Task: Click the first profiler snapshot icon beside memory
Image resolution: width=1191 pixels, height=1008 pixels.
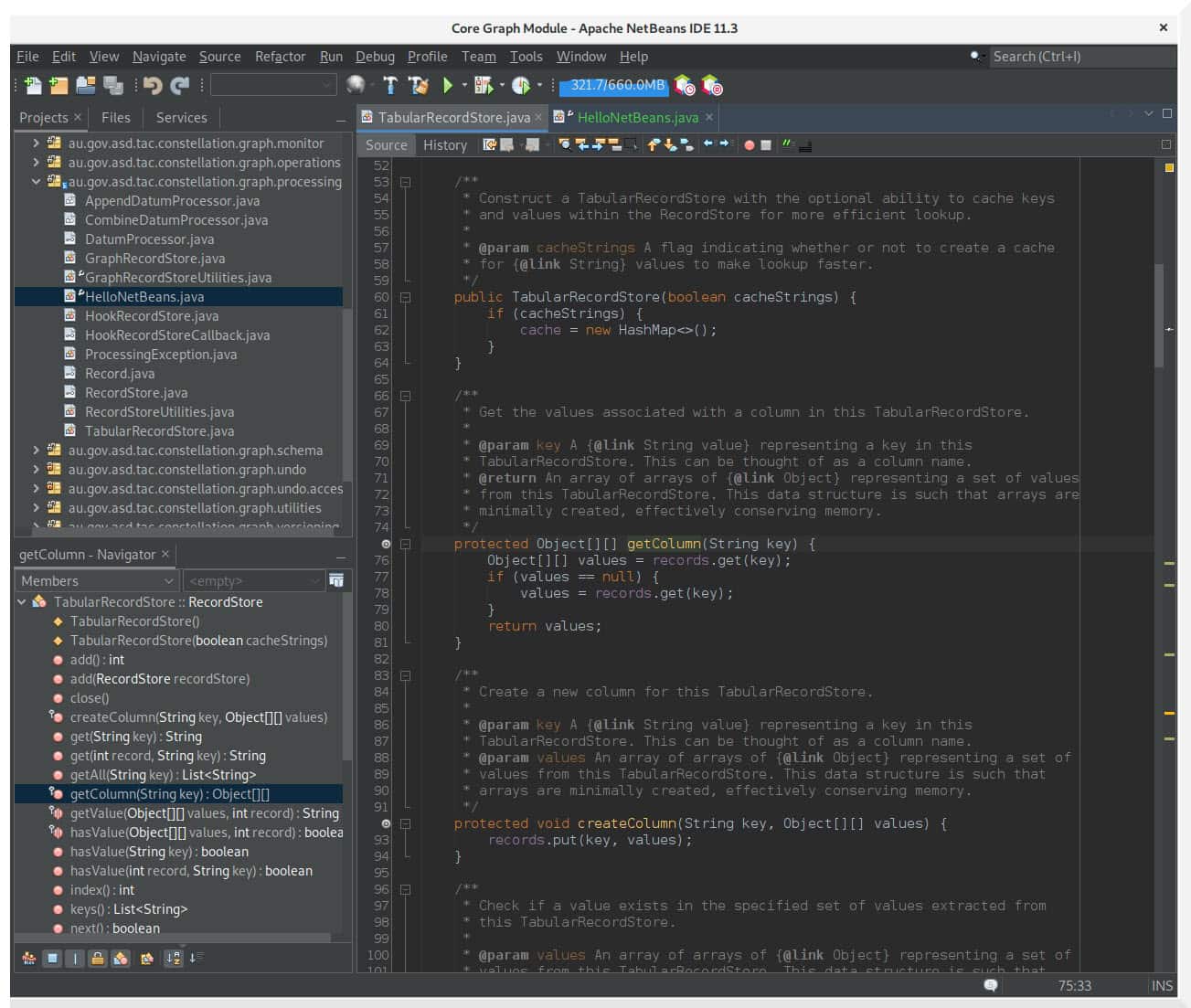Action: [x=684, y=85]
